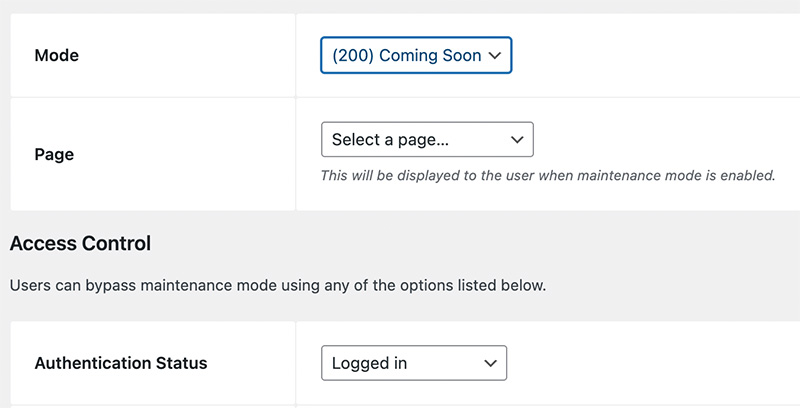Click the Page field label
Image resolution: width=800 pixels, height=408 pixels.
(54, 154)
